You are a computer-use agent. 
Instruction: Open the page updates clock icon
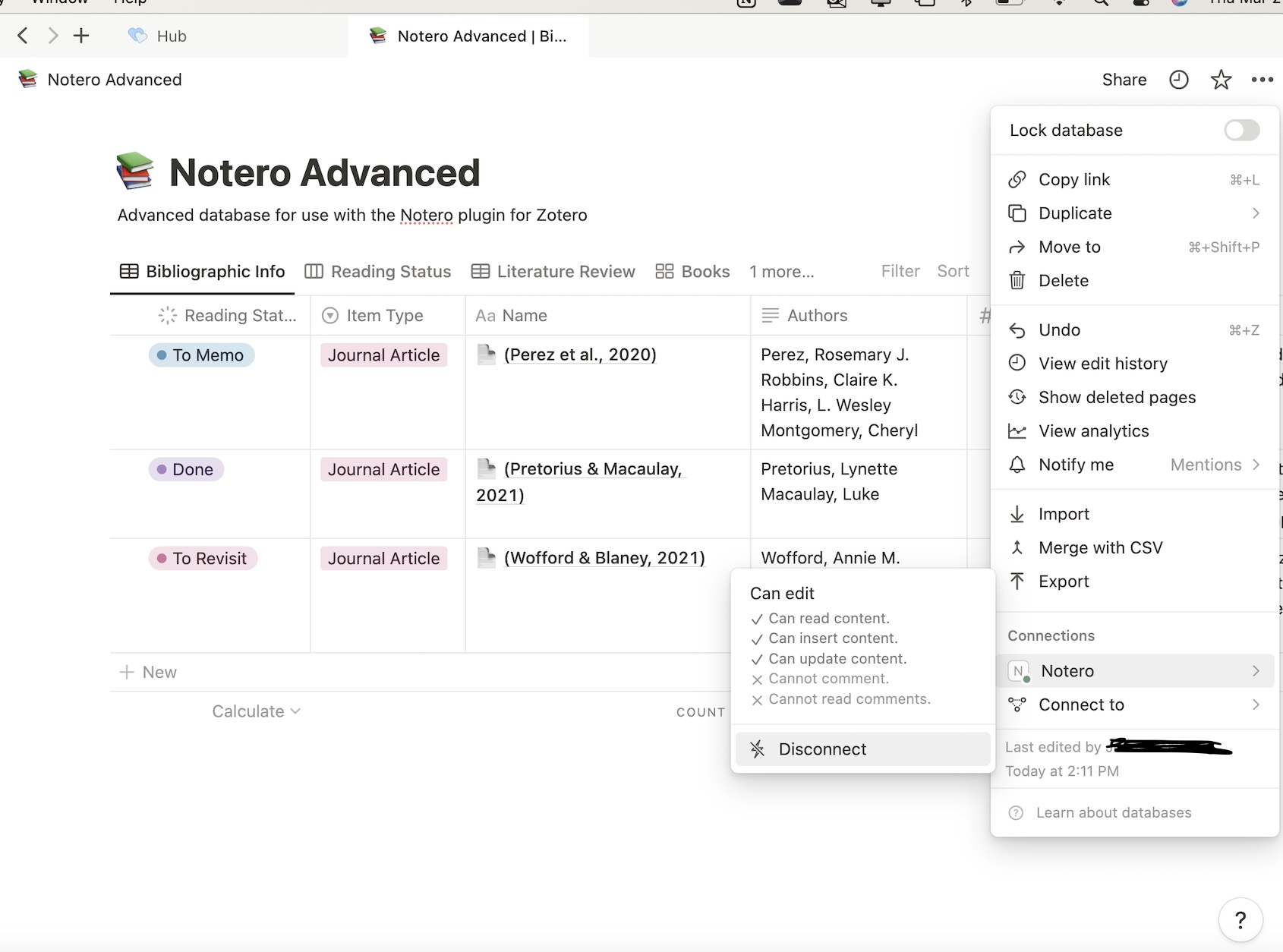coord(1178,80)
